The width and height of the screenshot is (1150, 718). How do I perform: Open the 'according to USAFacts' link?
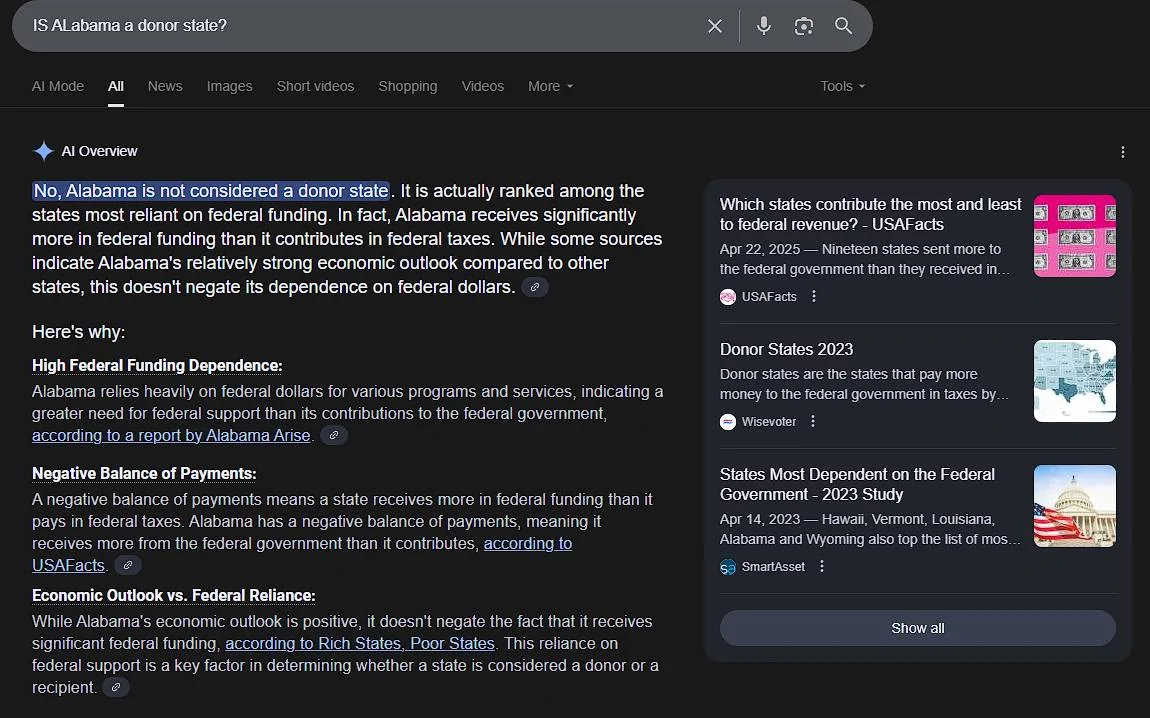tap(528, 543)
